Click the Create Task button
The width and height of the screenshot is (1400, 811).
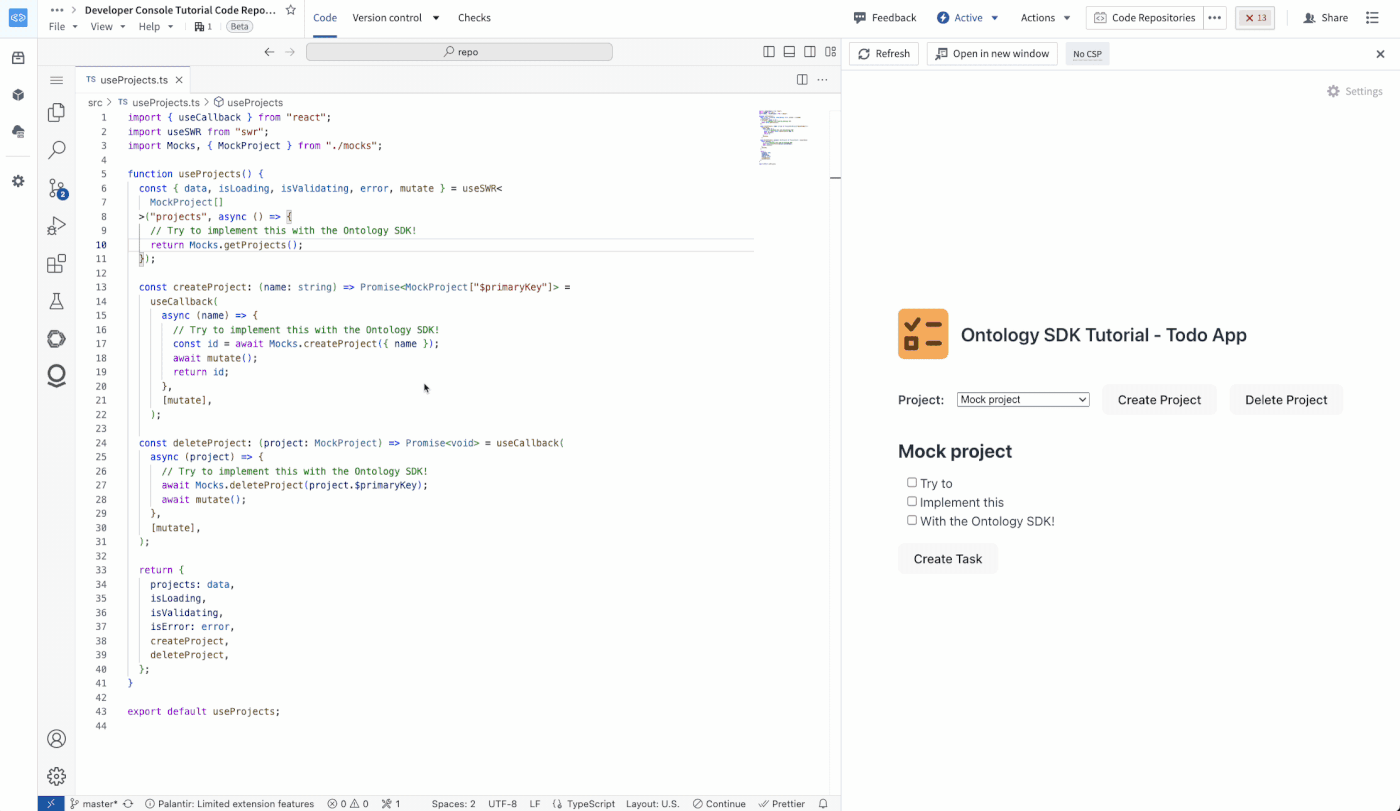point(948,559)
